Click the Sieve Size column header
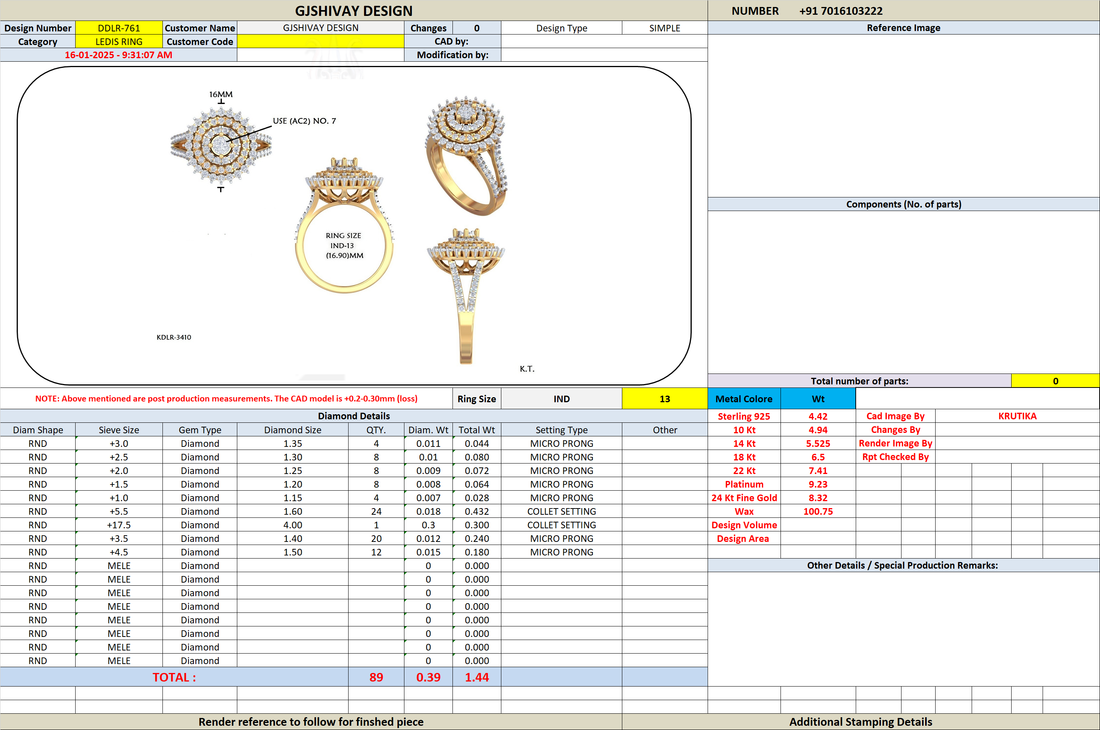The image size is (1100, 730). (119, 430)
